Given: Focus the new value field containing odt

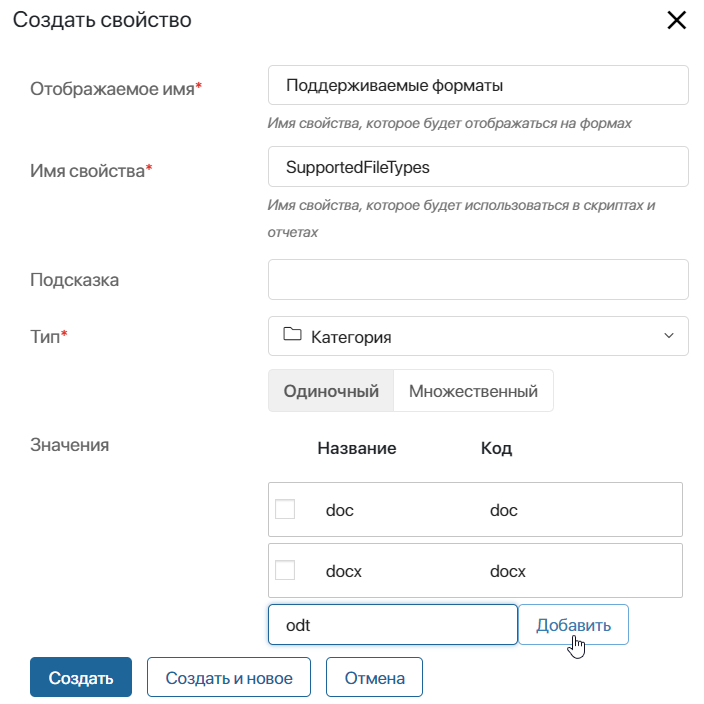Looking at the screenshot, I should tap(392, 625).
